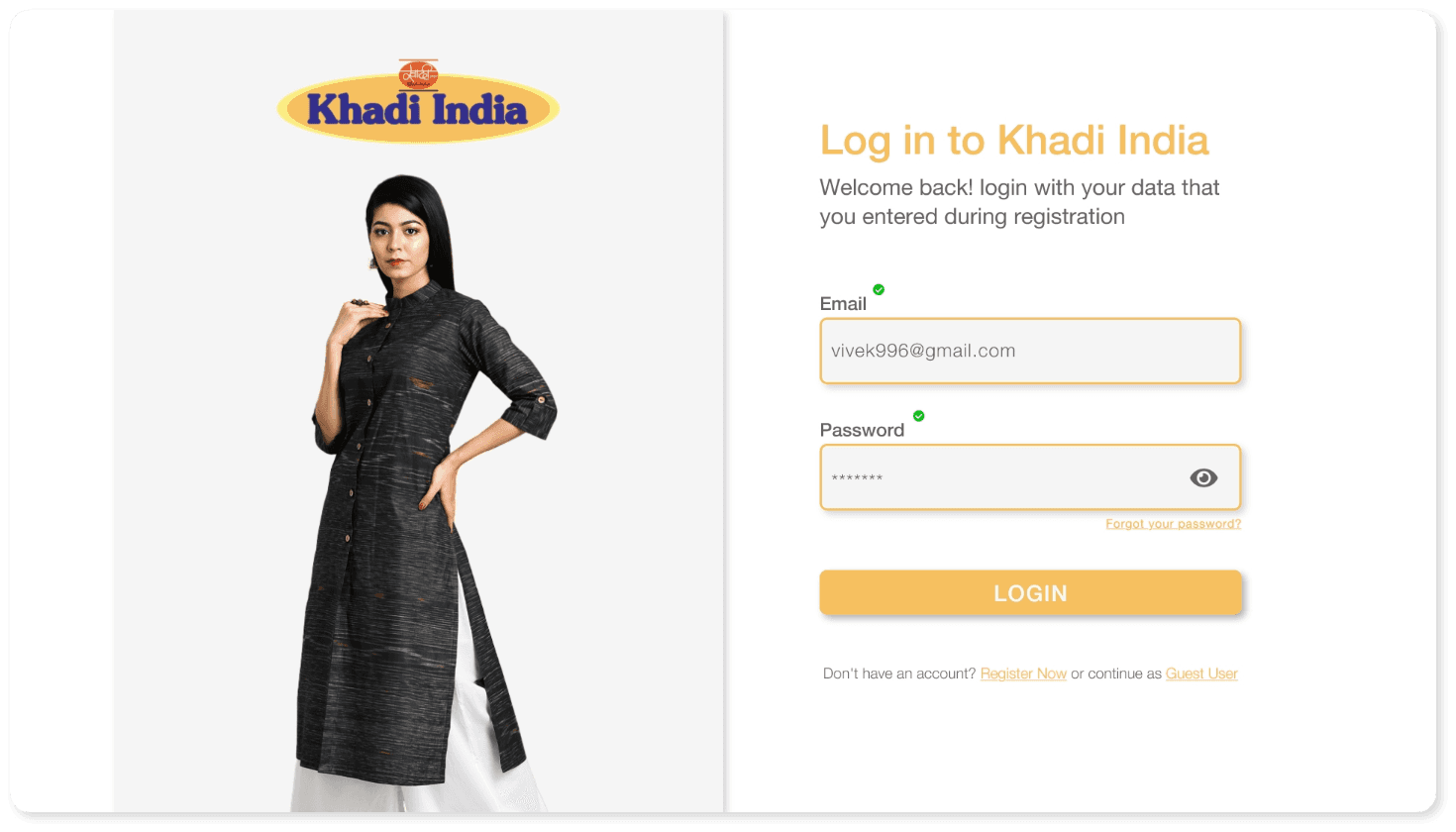Click the Email field label
The image size is (1456, 832).
click(x=843, y=304)
